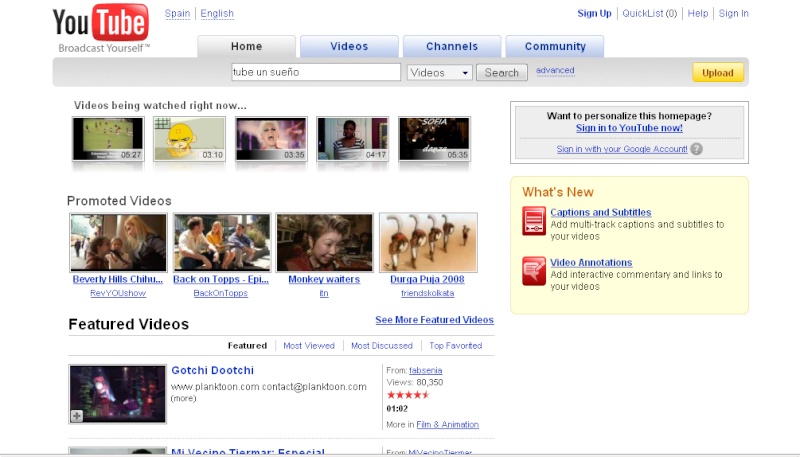Play the Sofia danza thumbnail 05:35
This screenshot has height=457, width=800.
[x=434, y=139]
